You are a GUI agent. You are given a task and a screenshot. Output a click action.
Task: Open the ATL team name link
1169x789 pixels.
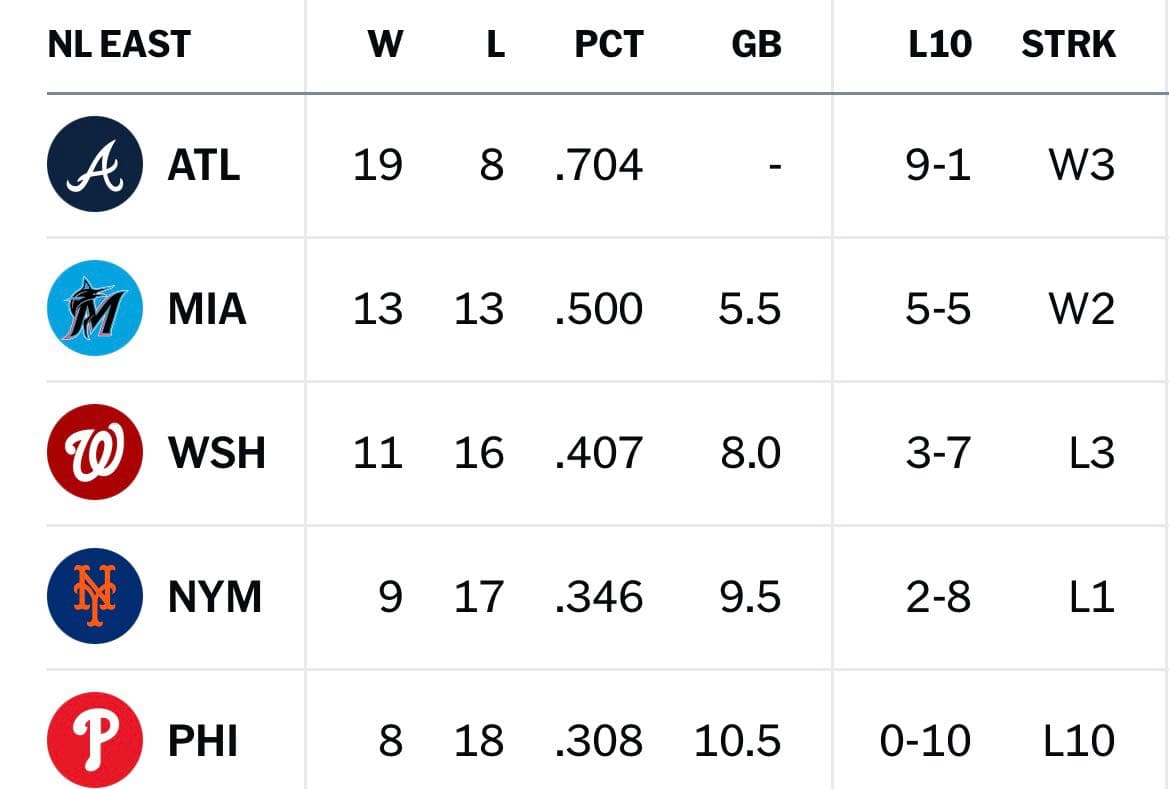[204, 165]
